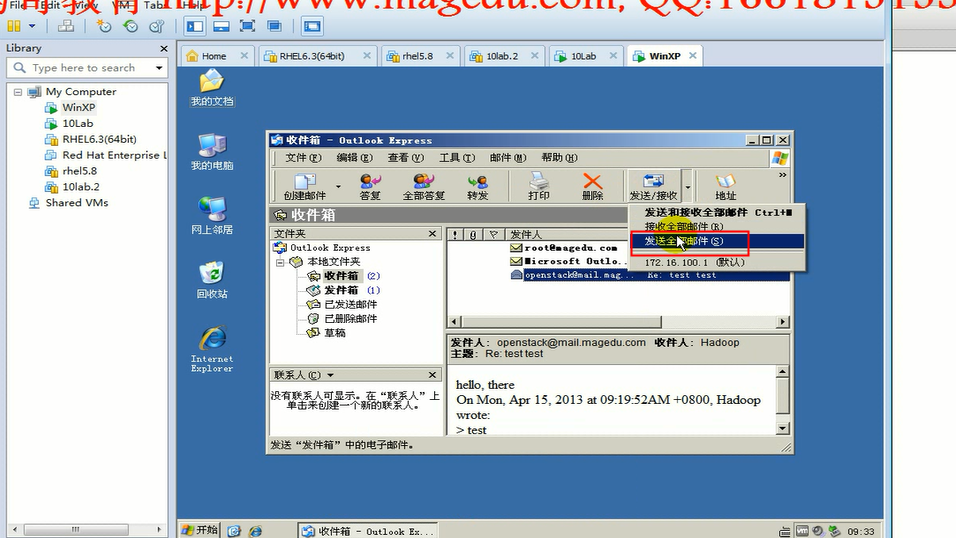Screen dimensions: 956x538
Task: Toggle the 发送/接收 dropdown arrow
Action: [x=687, y=186]
